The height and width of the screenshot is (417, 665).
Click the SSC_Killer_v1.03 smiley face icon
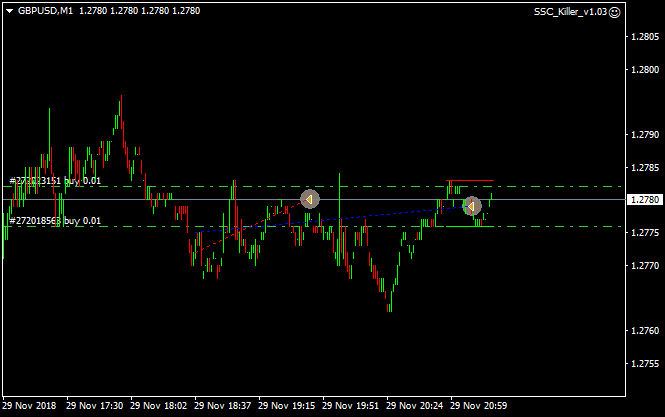[615, 12]
